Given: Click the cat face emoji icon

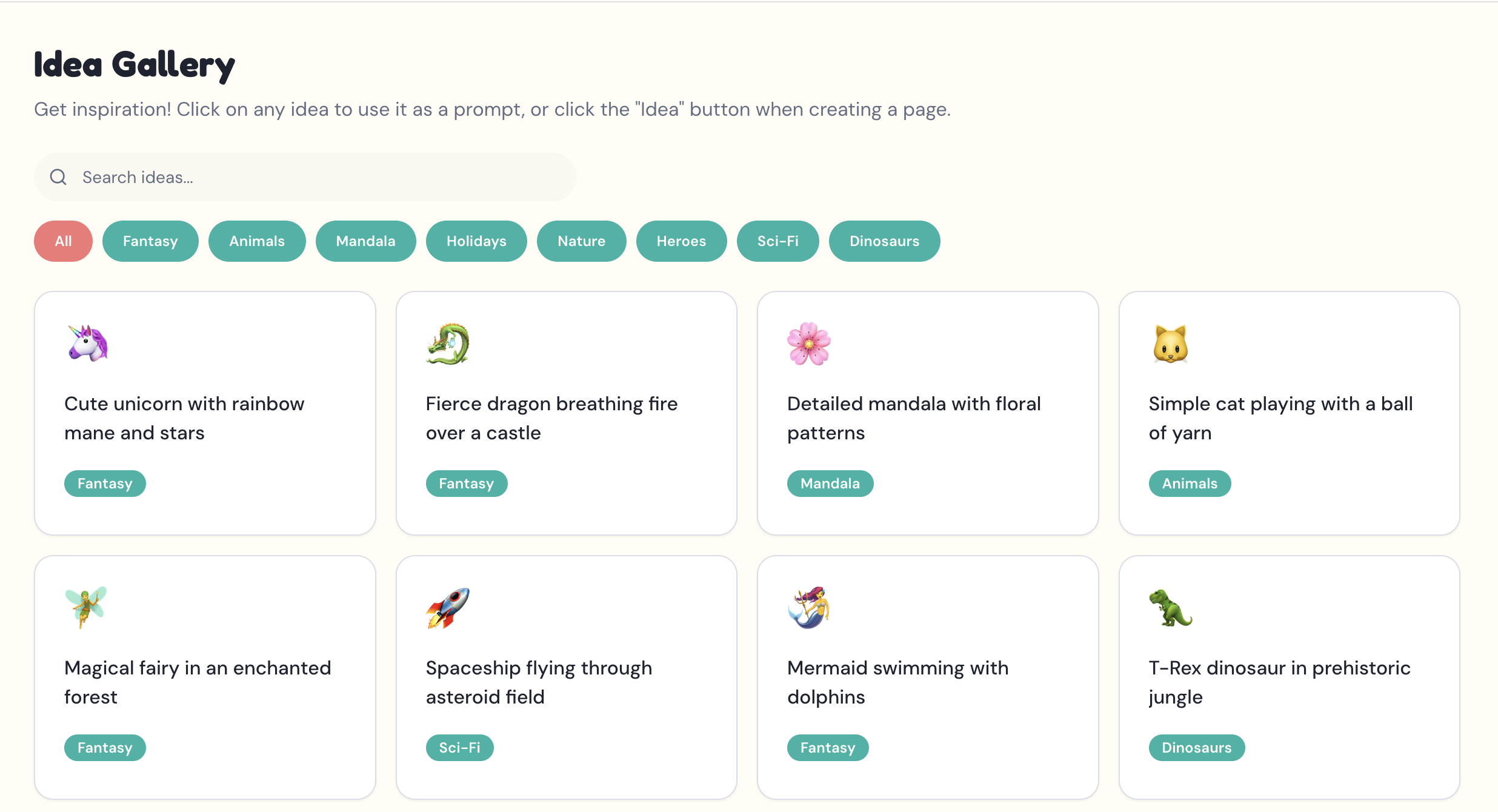Looking at the screenshot, I should point(1170,344).
